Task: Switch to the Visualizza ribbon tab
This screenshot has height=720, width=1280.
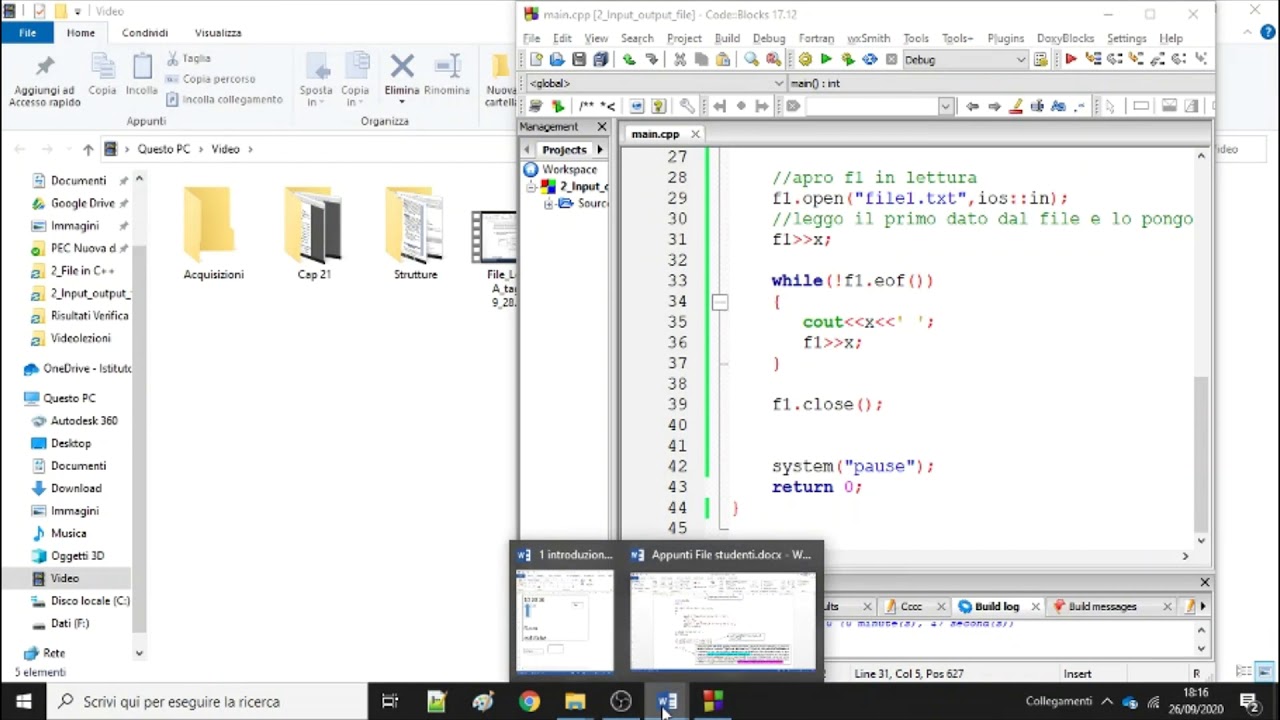Action: pyautogui.click(x=218, y=33)
